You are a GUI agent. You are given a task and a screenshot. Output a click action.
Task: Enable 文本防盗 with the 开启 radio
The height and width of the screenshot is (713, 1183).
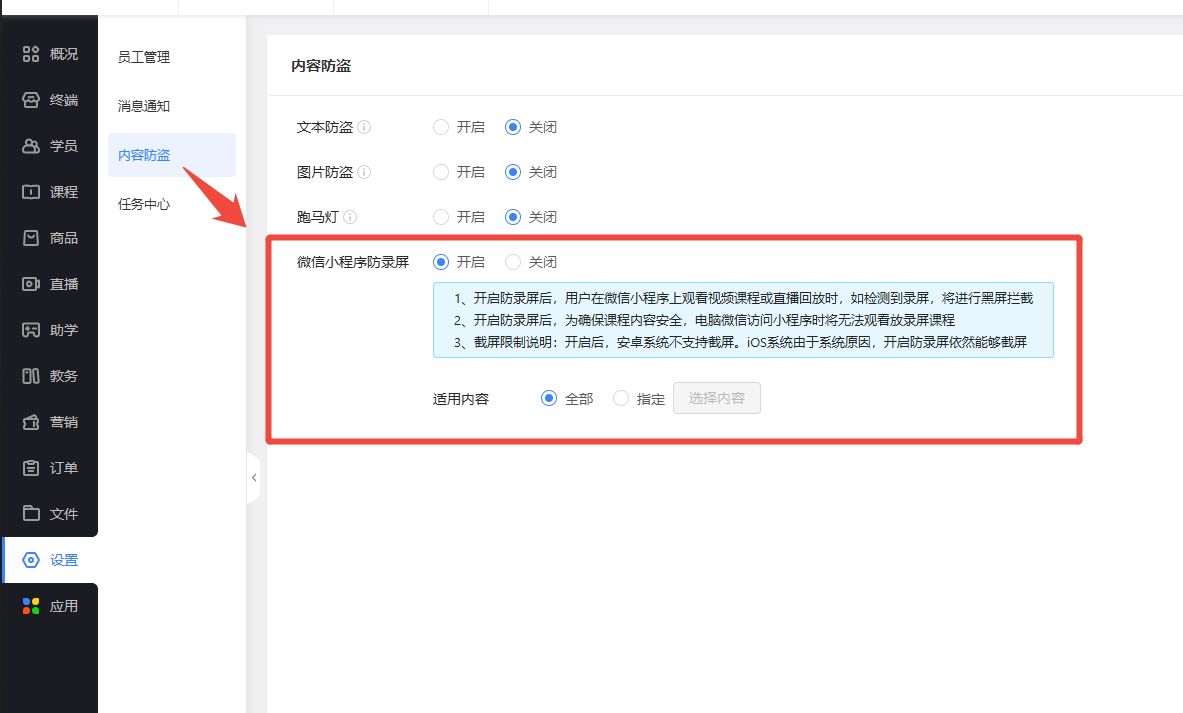click(x=441, y=127)
